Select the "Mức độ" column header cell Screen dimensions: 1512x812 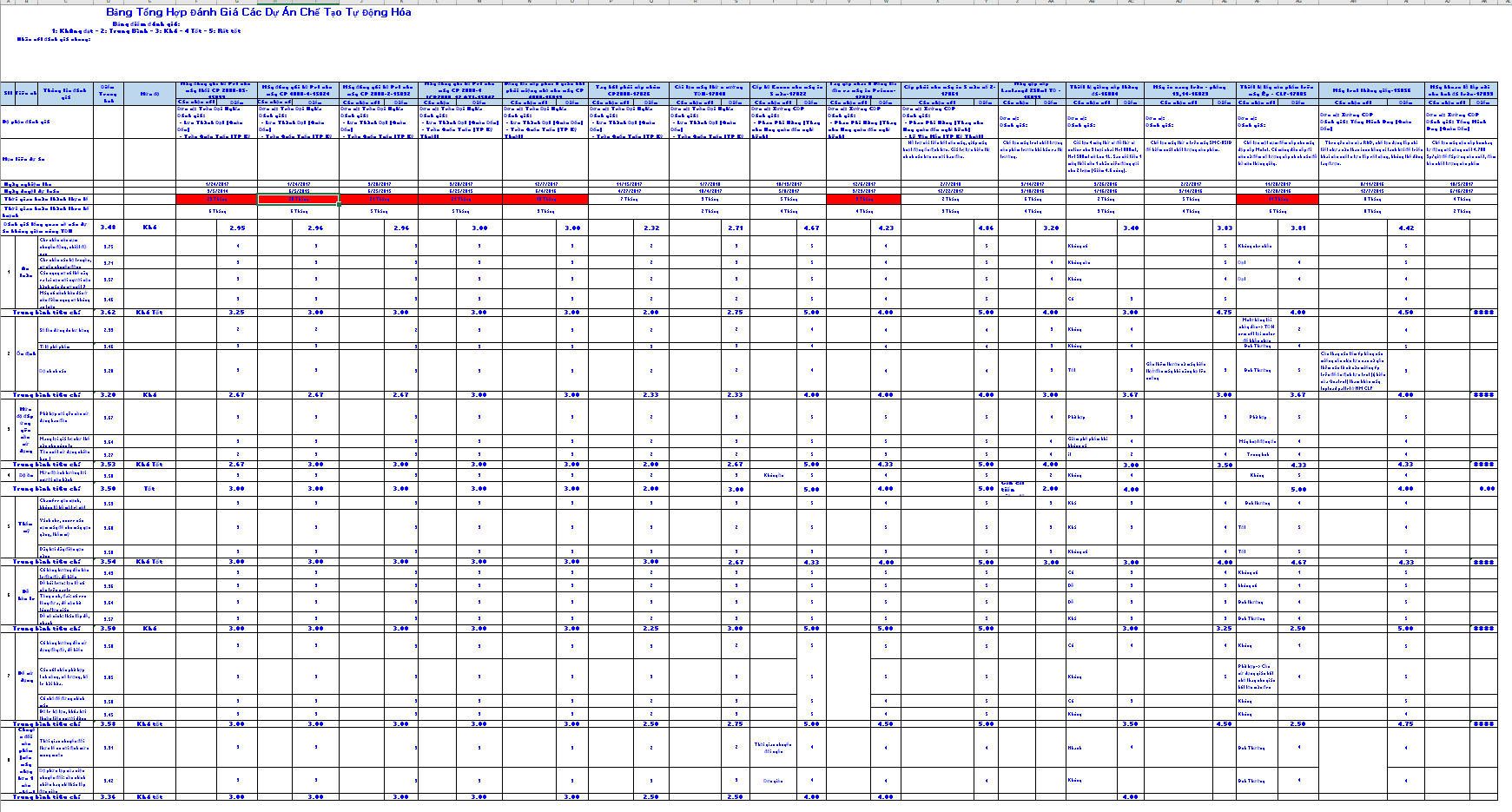point(149,94)
